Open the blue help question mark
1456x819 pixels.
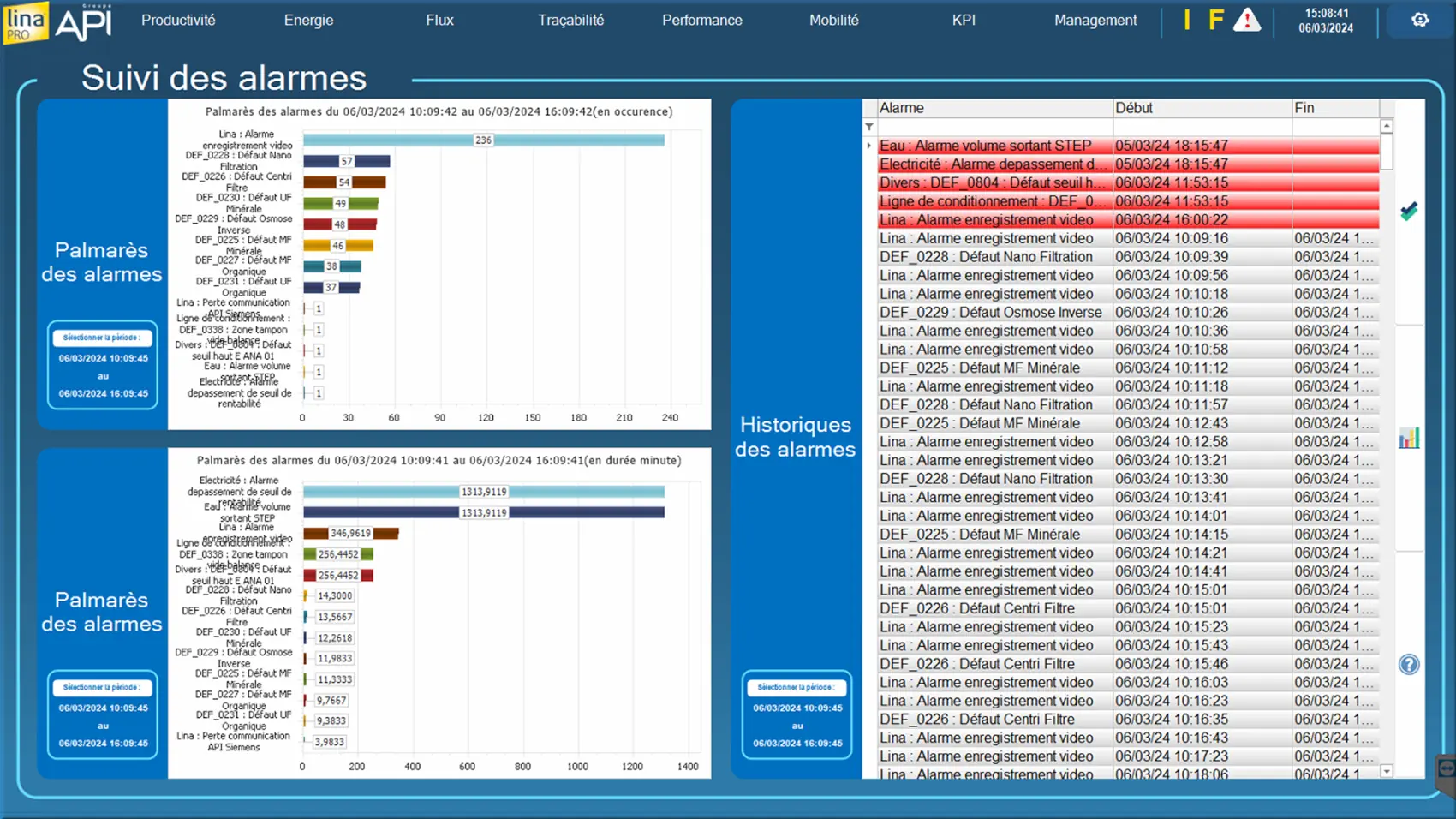(1409, 664)
